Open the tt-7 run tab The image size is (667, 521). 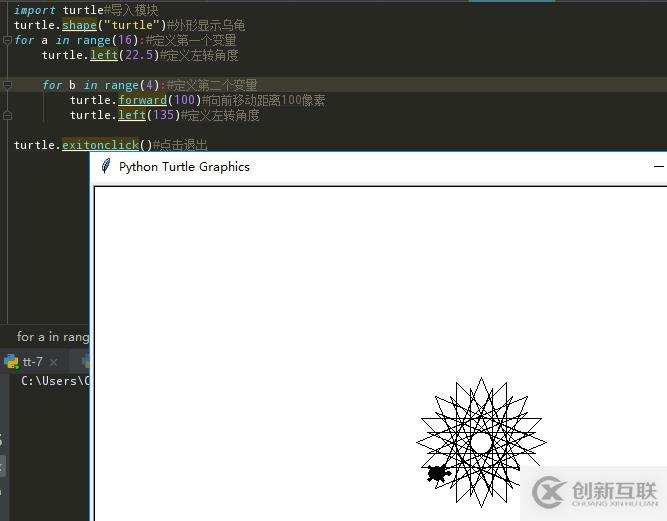tap(32, 362)
